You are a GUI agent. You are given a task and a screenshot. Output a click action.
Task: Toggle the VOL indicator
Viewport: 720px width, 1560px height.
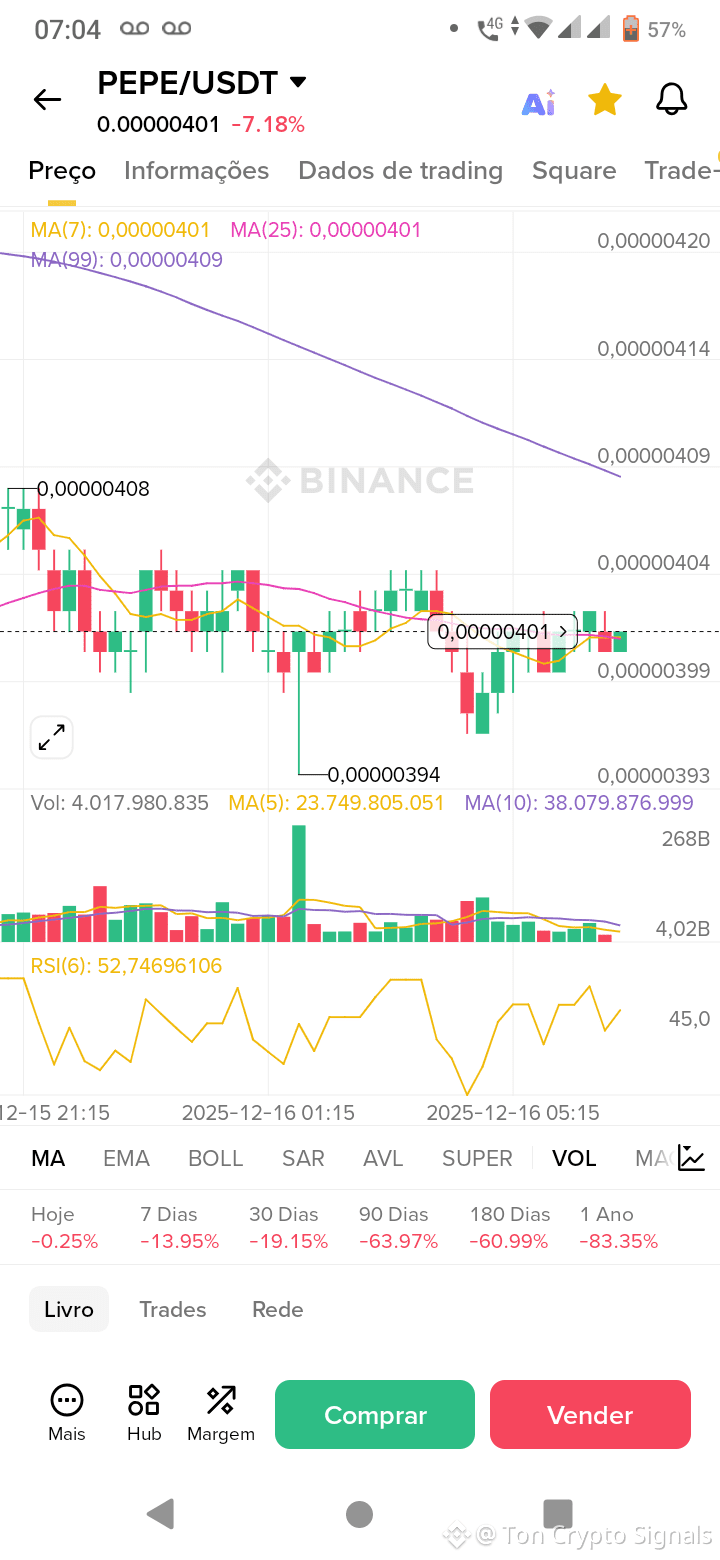574,1158
